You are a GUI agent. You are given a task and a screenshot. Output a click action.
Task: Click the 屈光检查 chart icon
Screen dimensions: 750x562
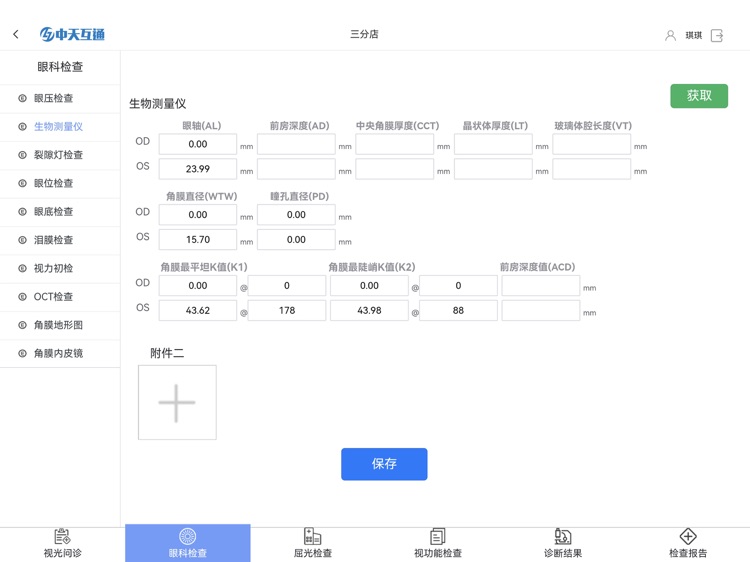312,536
